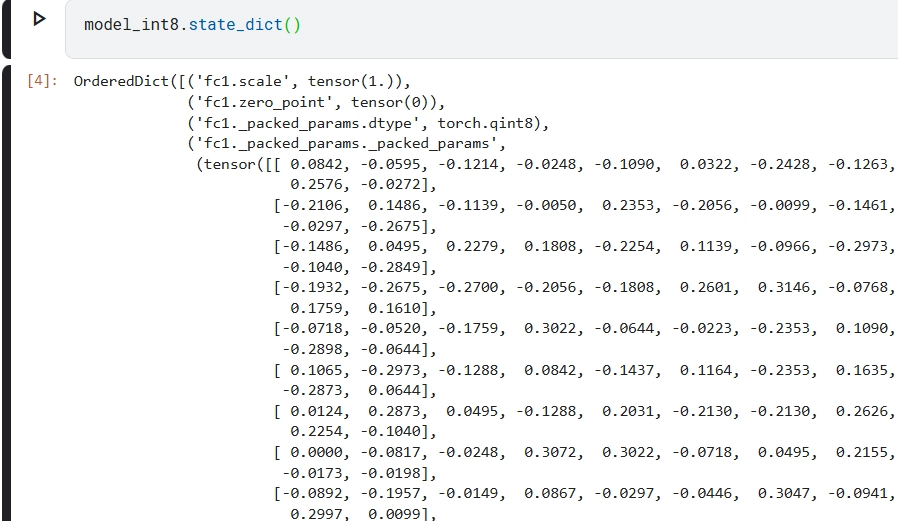This screenshot has width=898, height=521.
Task: Click torch.qint8 value text
Action: pos(489,123)
